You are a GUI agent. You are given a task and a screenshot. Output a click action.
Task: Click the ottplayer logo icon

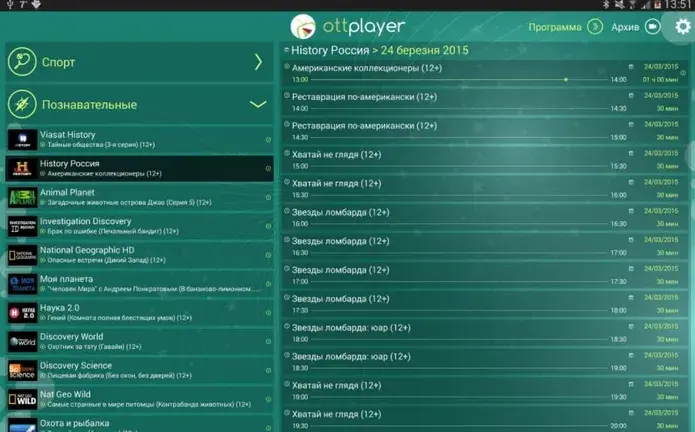[x=303, y=27]
